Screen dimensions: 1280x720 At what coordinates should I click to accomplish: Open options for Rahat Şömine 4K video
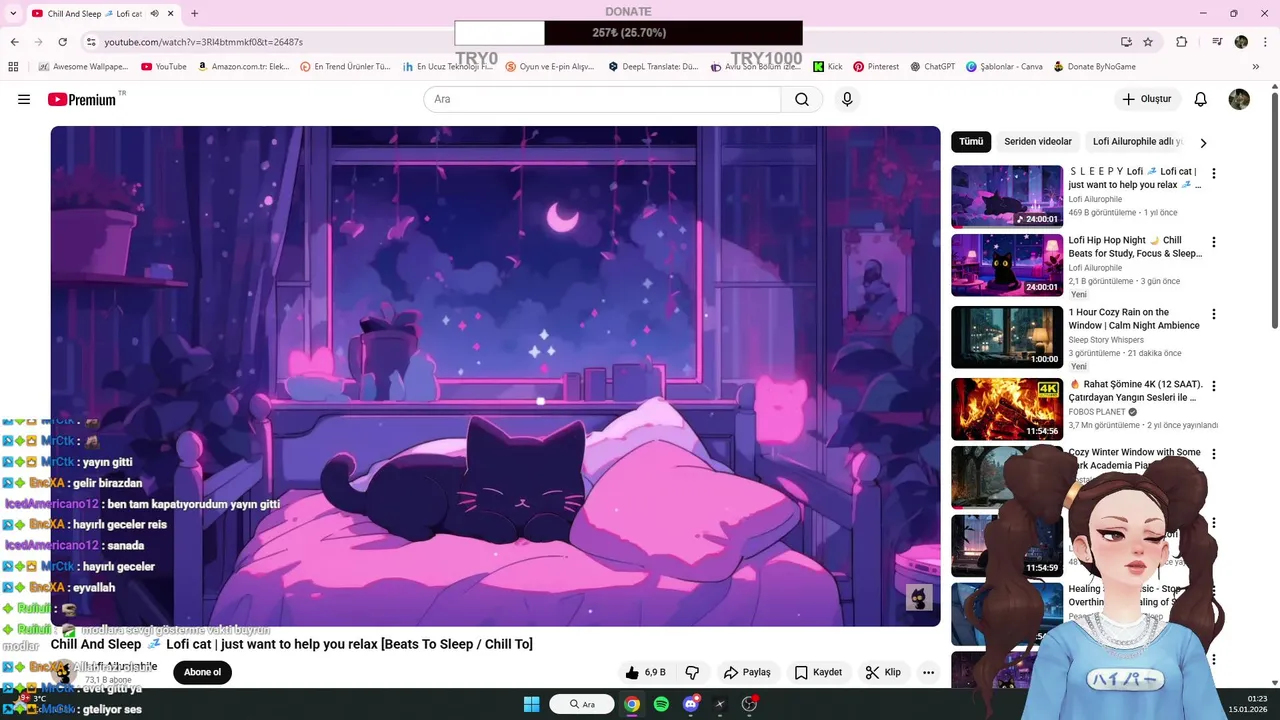click(1214, 386)
